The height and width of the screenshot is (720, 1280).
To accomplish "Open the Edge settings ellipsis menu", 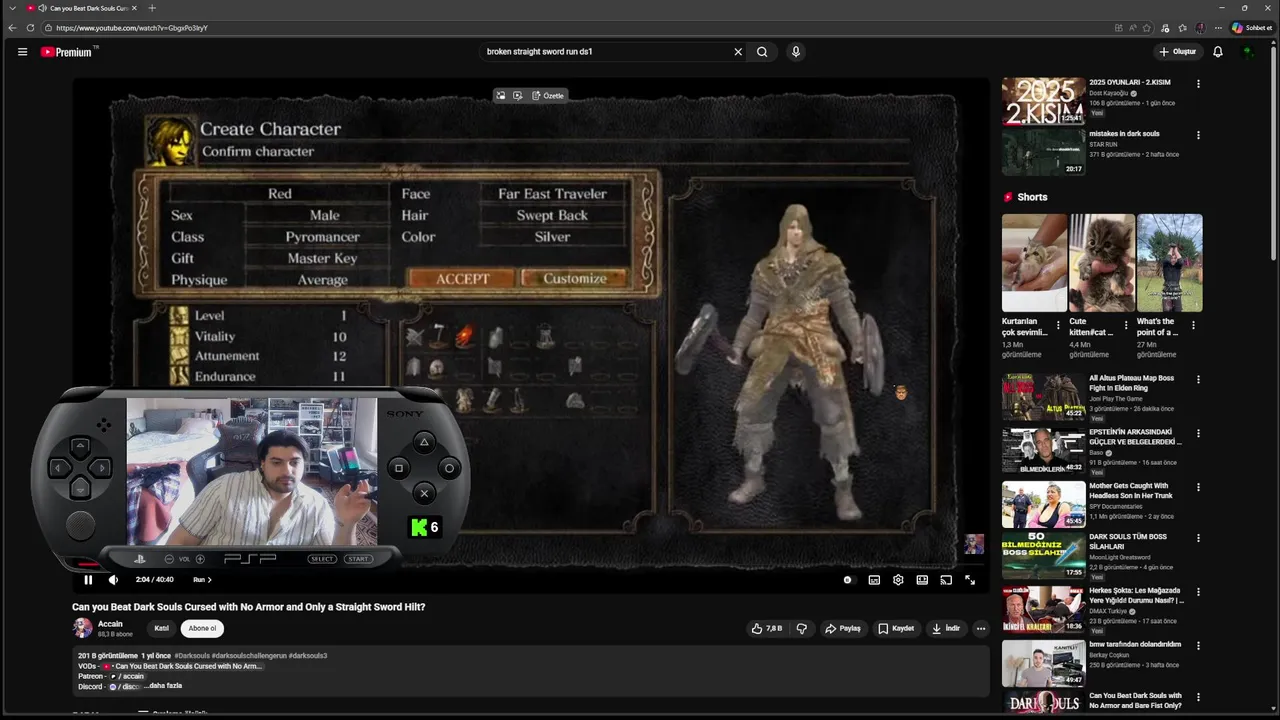I will (1218, 28).
